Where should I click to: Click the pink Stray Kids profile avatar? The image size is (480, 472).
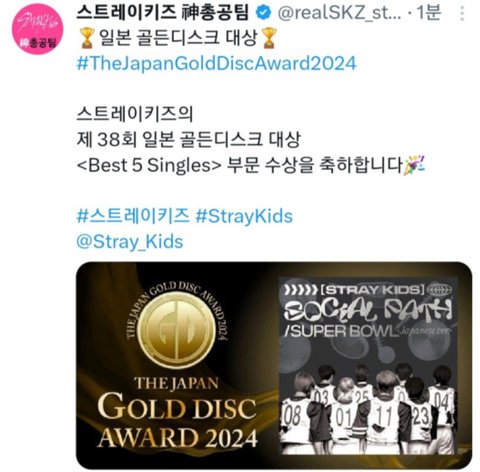tap(37, 29)
